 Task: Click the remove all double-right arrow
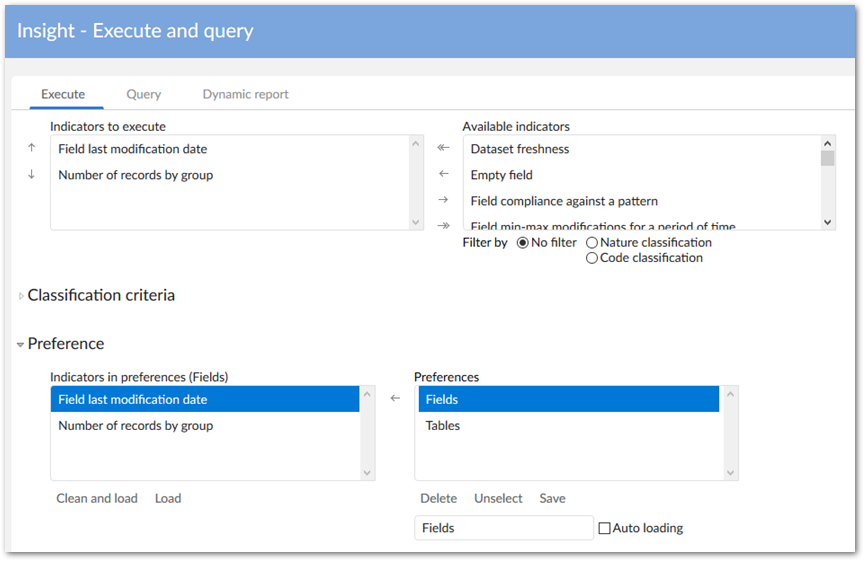tap(444, 225)
